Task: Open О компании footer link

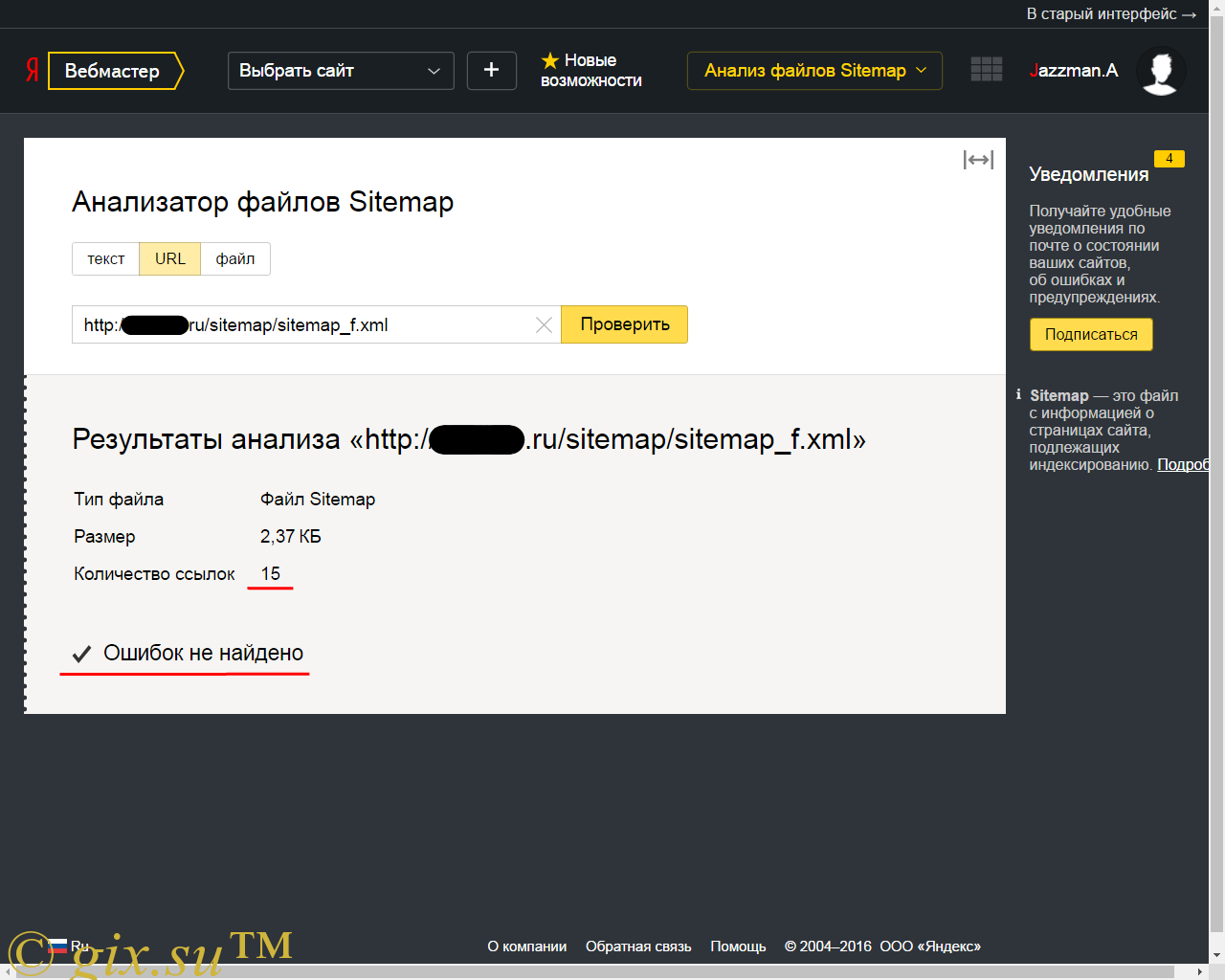Action: coord(527,947)
